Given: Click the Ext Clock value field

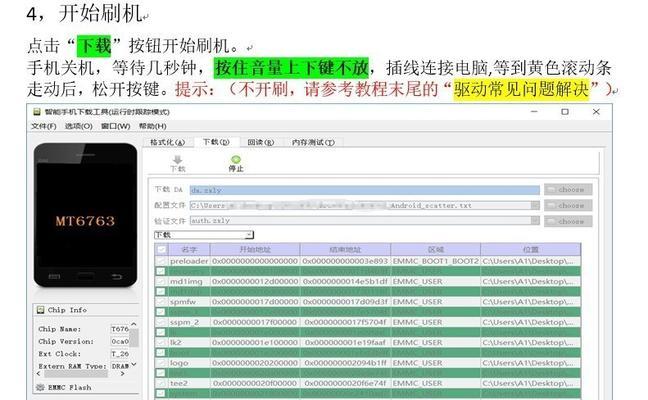Looking at the screenshot, I should tap(120, 354).
